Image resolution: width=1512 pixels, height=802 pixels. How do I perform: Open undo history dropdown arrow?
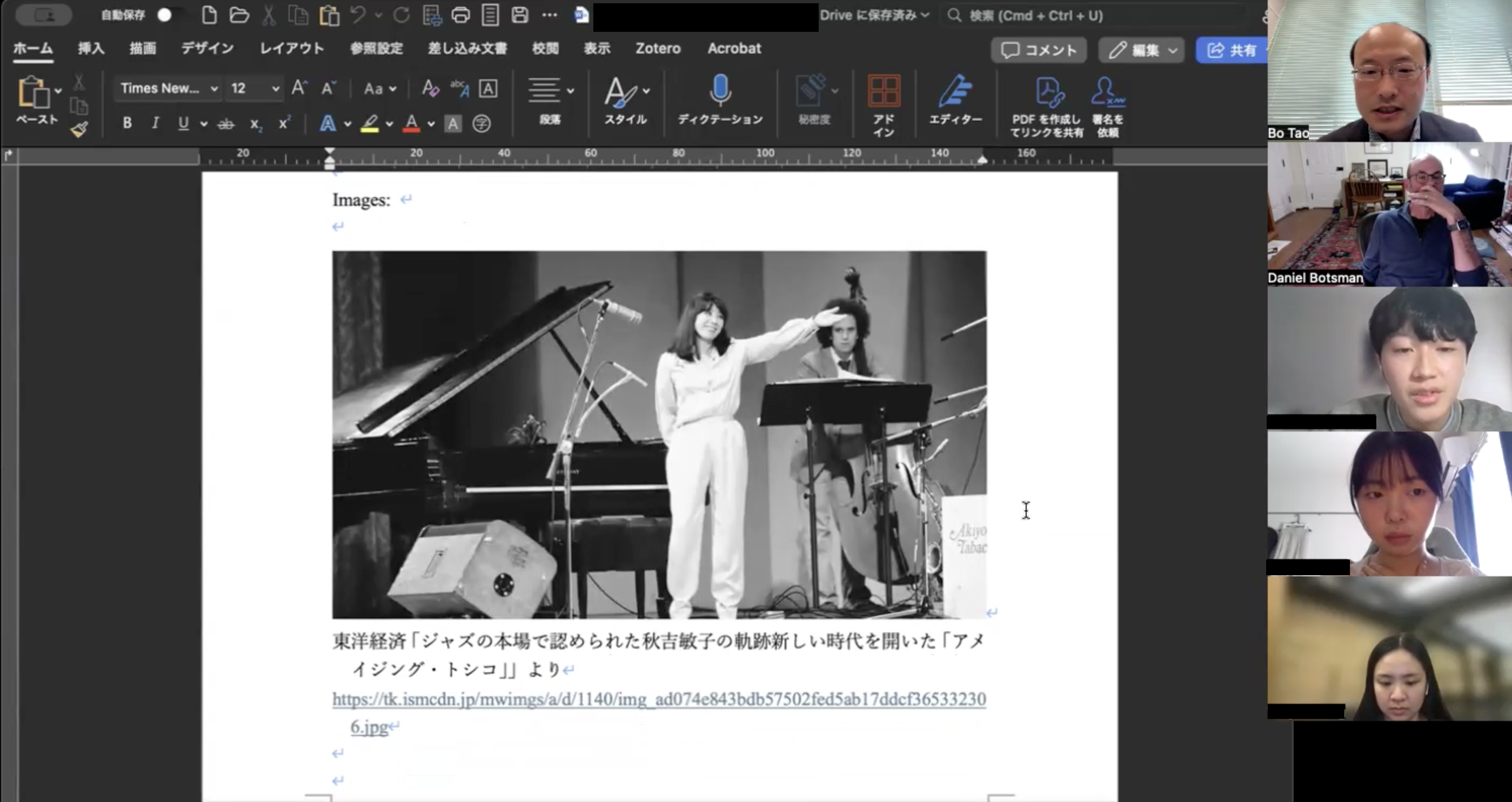tap(379, 15)
